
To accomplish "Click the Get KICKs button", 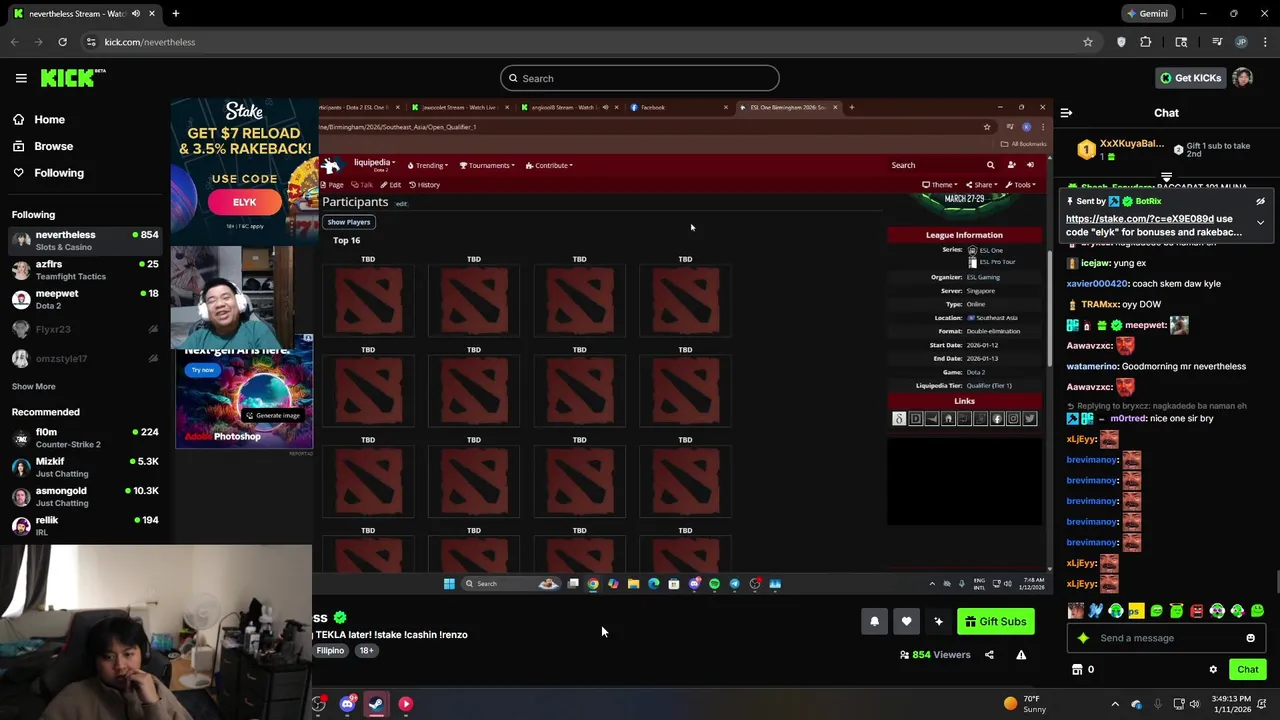I will click(x=1190, y=78).
